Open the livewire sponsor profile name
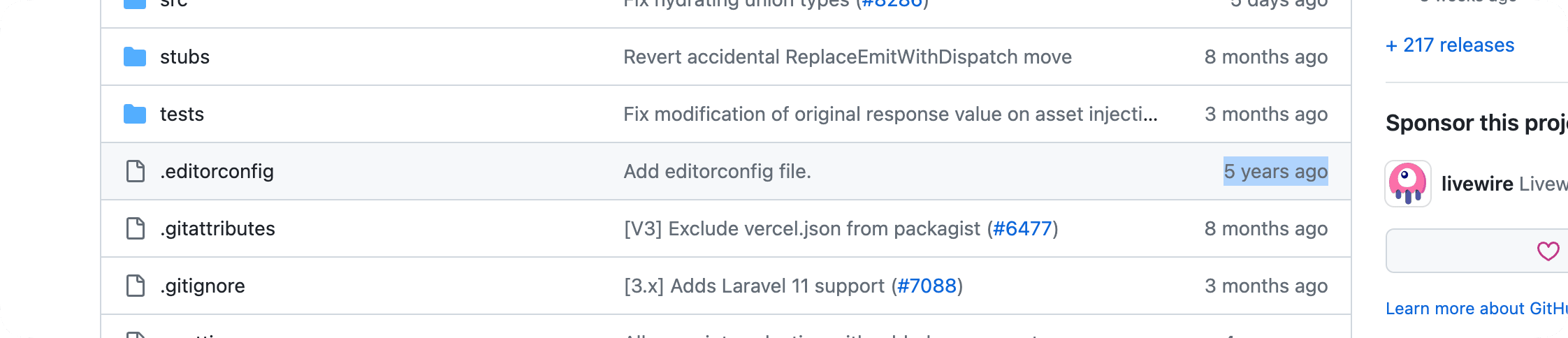1568x338 pixels. click(x=1476, y=184)
